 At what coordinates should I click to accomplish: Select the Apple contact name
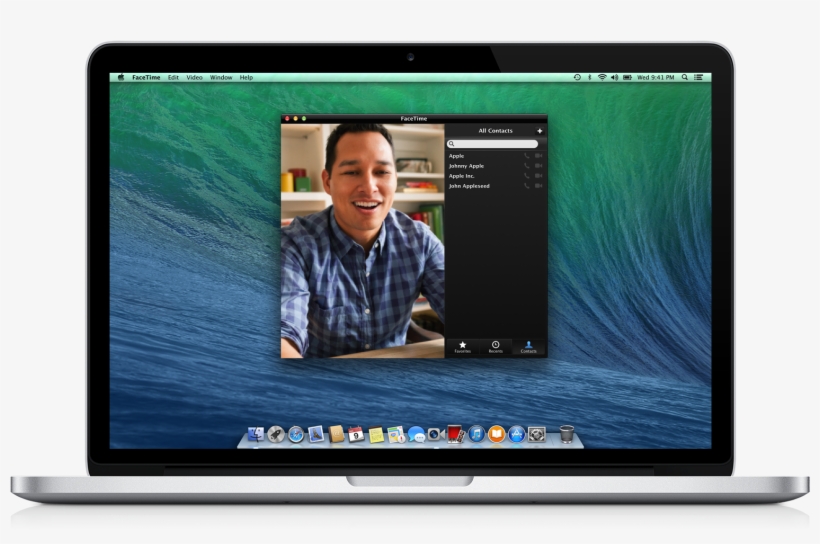456,156
